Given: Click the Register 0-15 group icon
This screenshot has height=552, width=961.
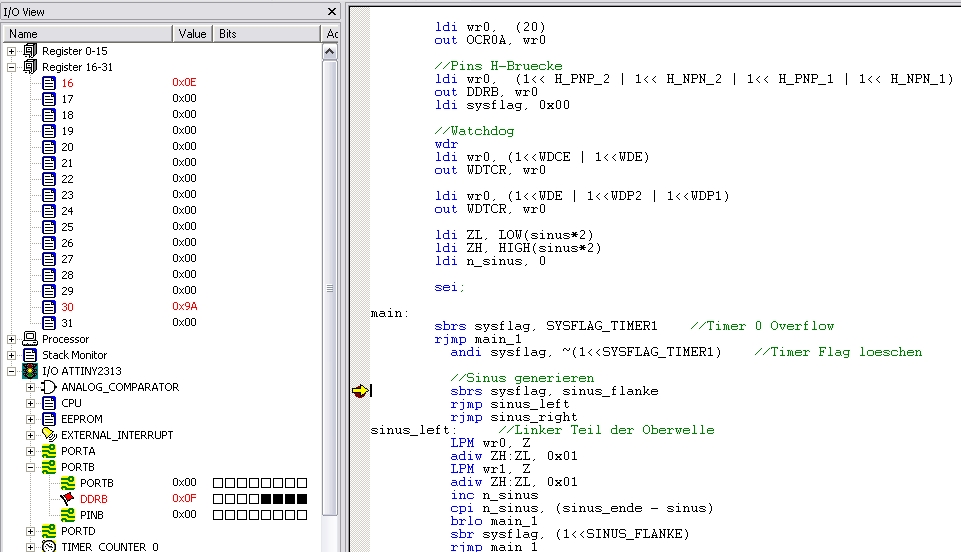Looking at the screenshot, I should [x=30, y=50].
